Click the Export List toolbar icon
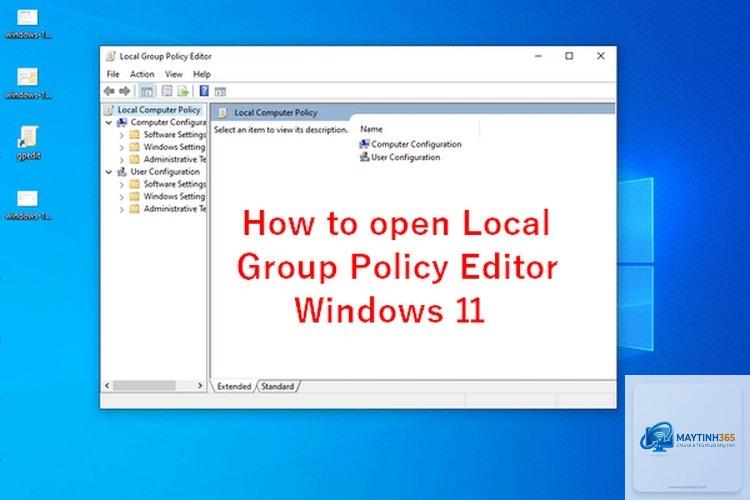Viewport: 750px width, 500px height. click(183, 91)
